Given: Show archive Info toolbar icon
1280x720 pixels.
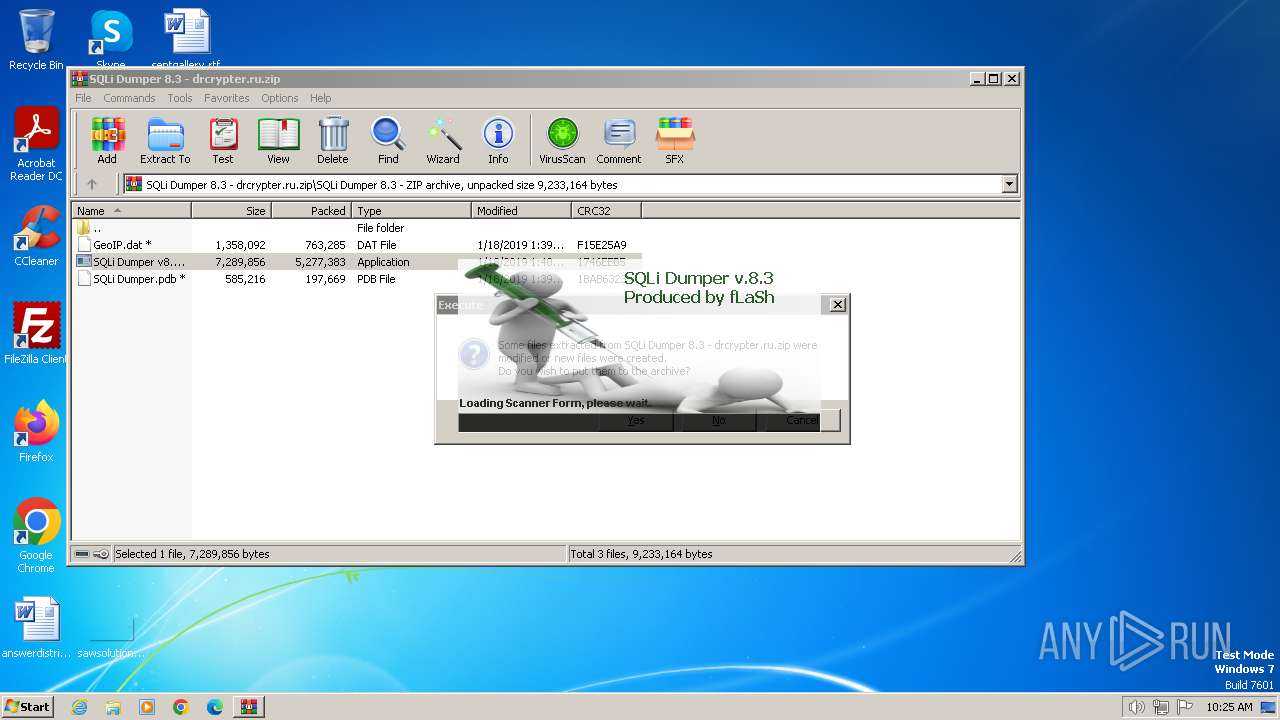Looking at the screenshot, I should (x=498, y=140).
